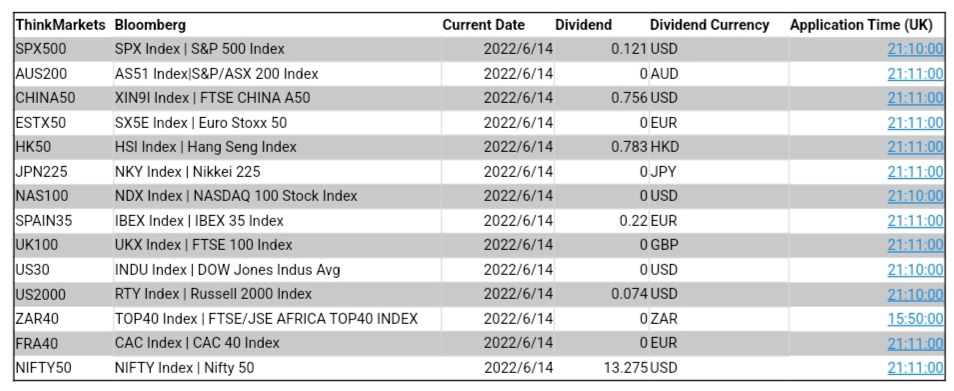Open the 15:50:00 link for ZAR40
This screenshot has height=391, width=954.
coord(915,319)
